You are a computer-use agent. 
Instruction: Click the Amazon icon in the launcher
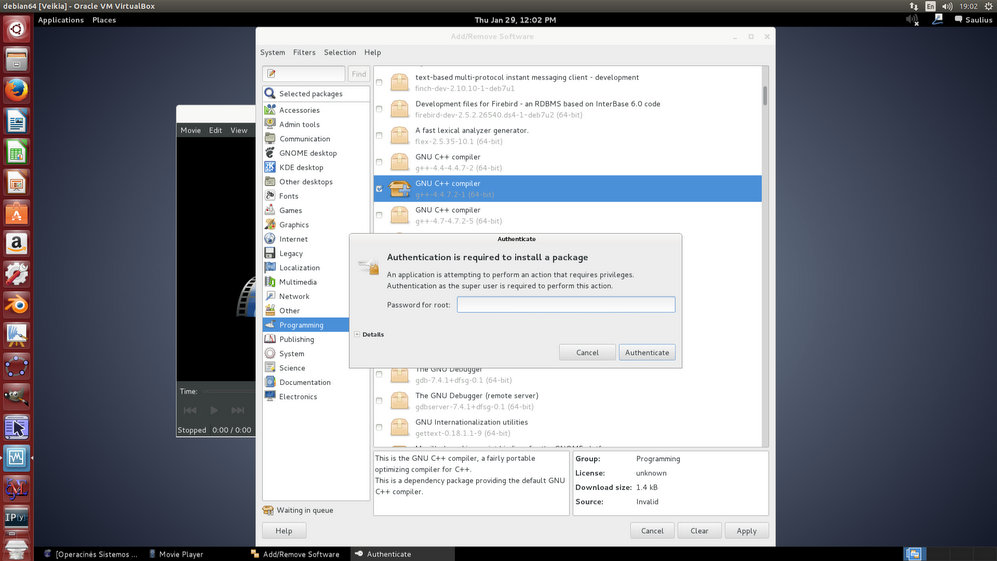click(x=16, y=243)
